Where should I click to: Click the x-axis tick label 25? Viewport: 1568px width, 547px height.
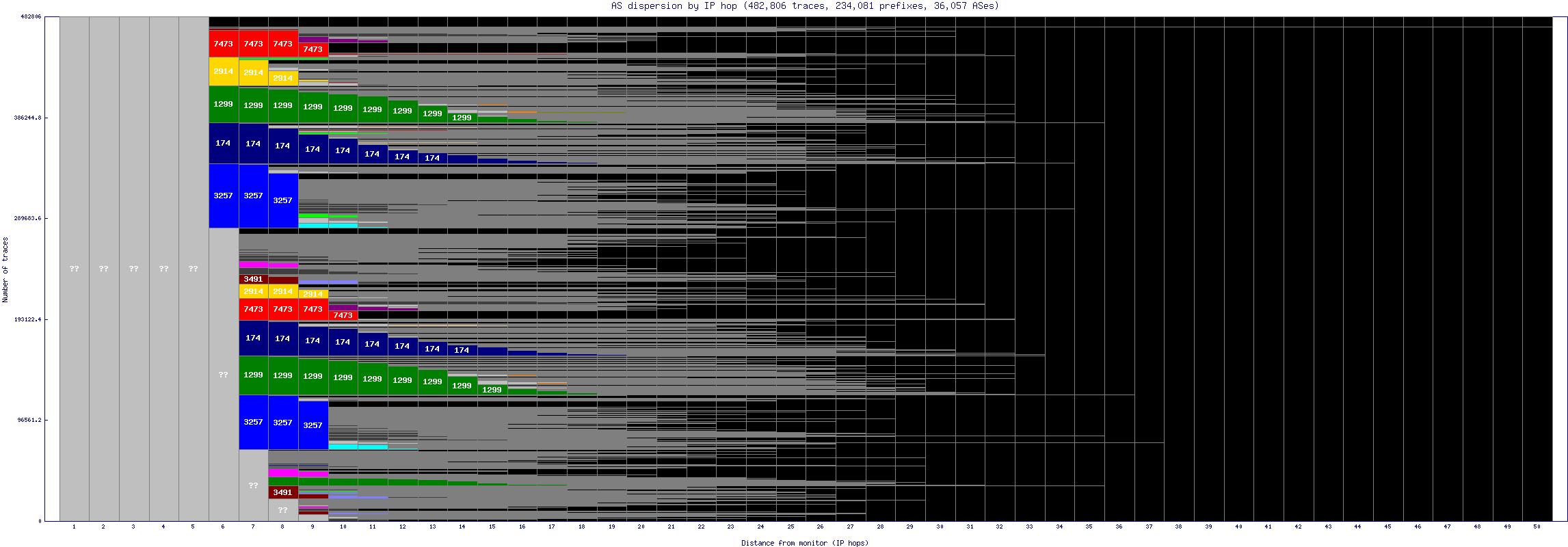click(x=790, y=526)
